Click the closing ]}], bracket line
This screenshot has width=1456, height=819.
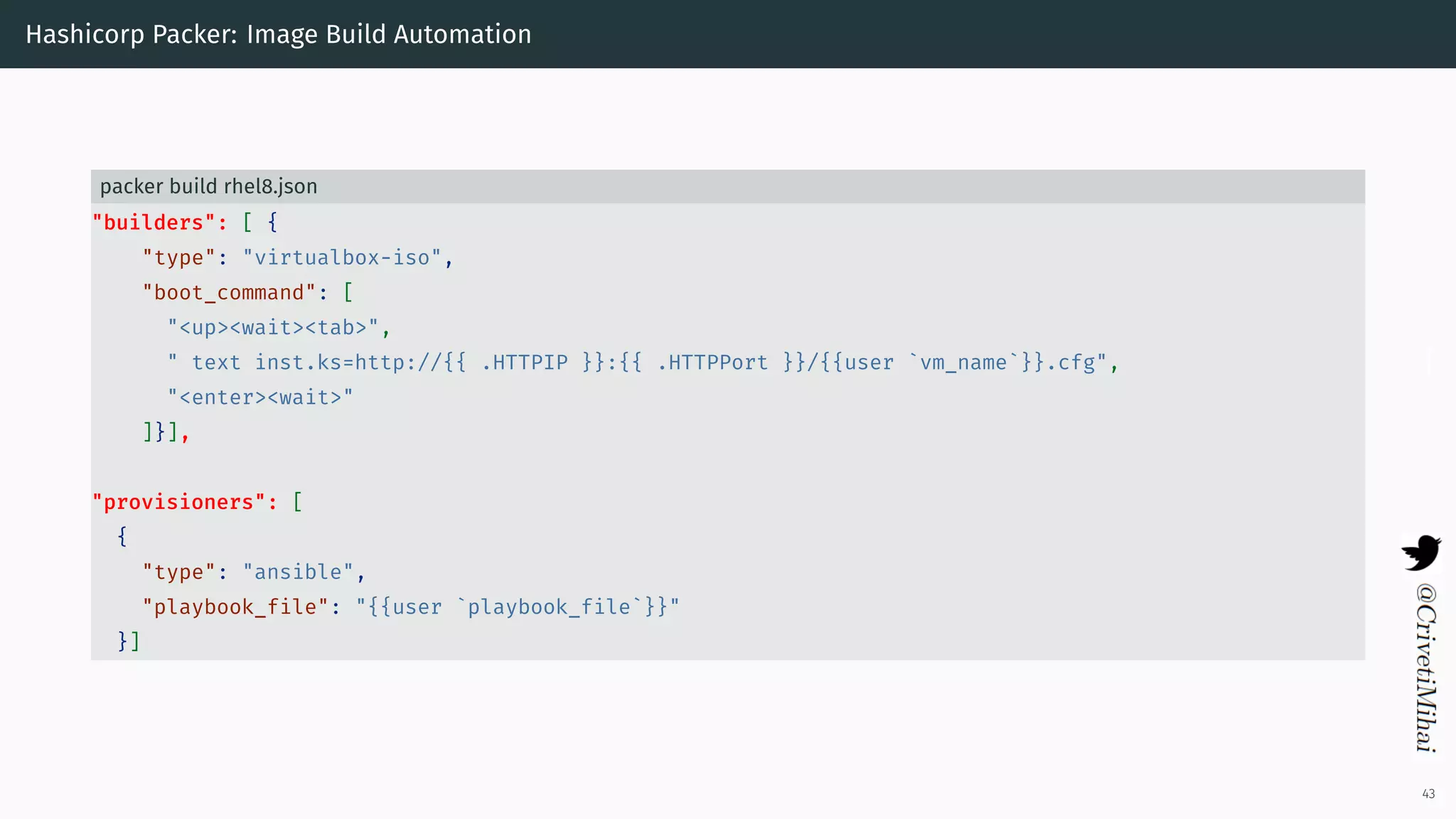click(166, 432)
